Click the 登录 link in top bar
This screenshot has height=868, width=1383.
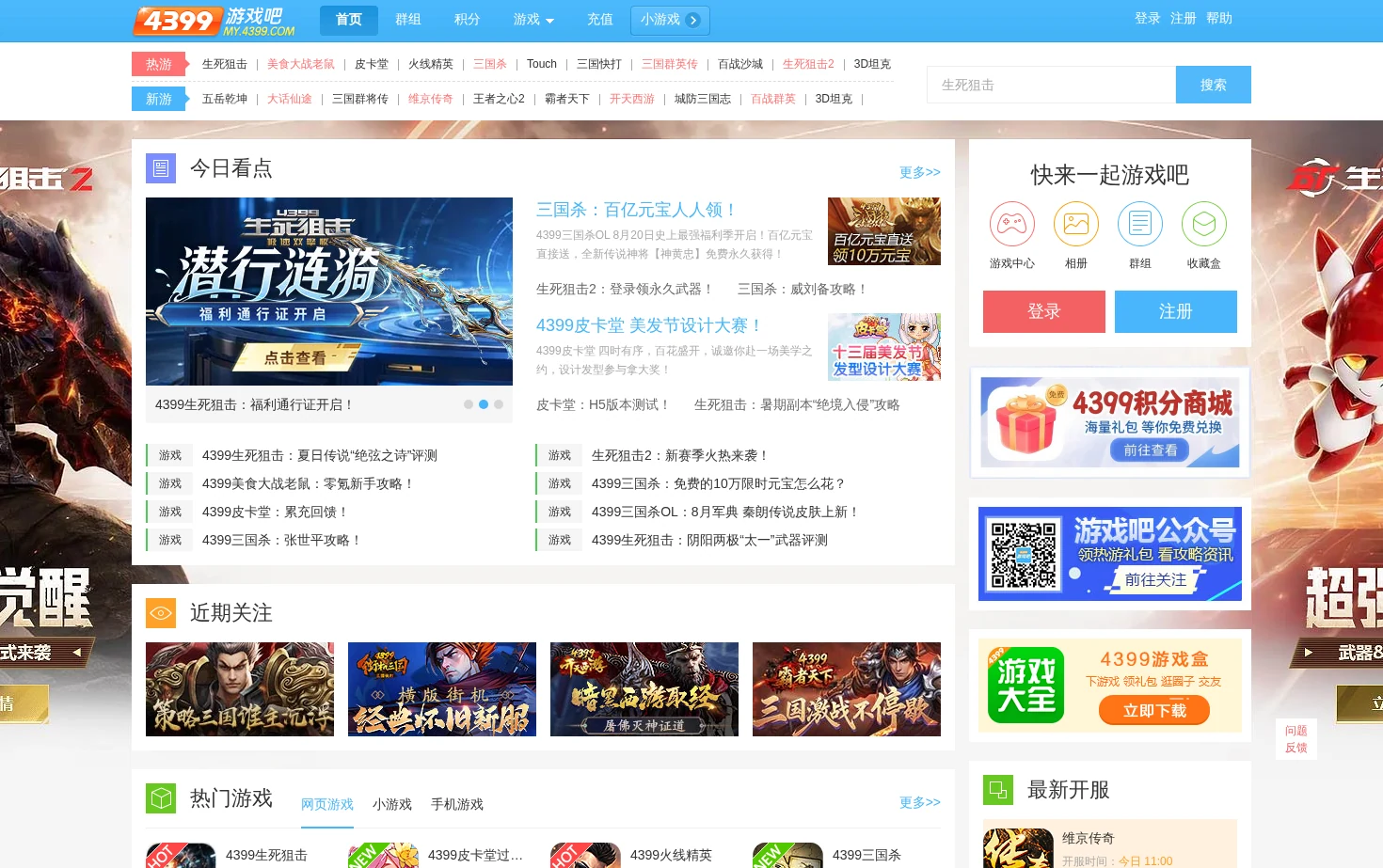tap(1148, 19)
